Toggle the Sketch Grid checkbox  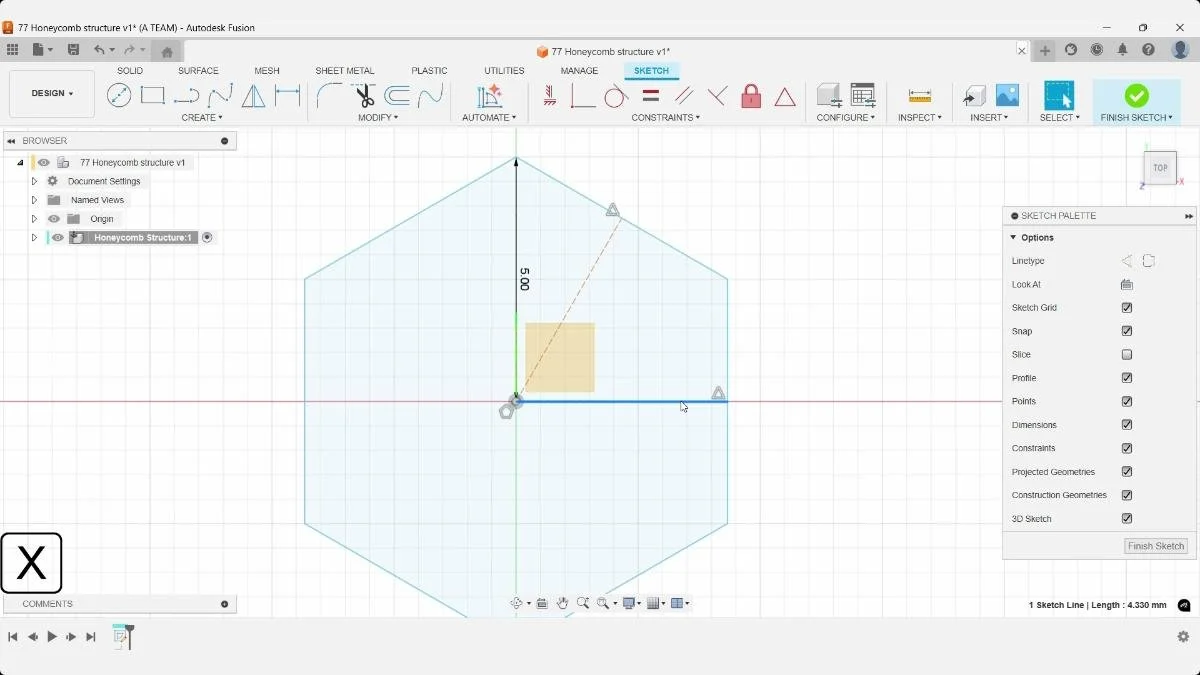1127,308
